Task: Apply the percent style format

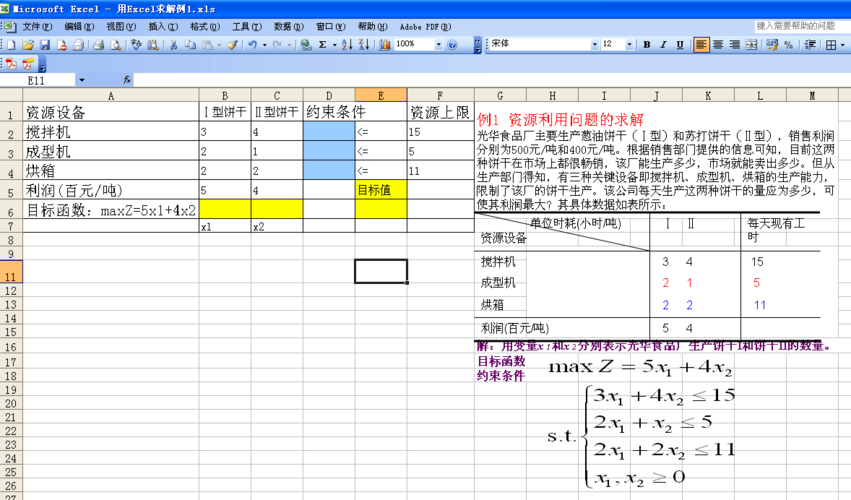Action: [789, 45]
